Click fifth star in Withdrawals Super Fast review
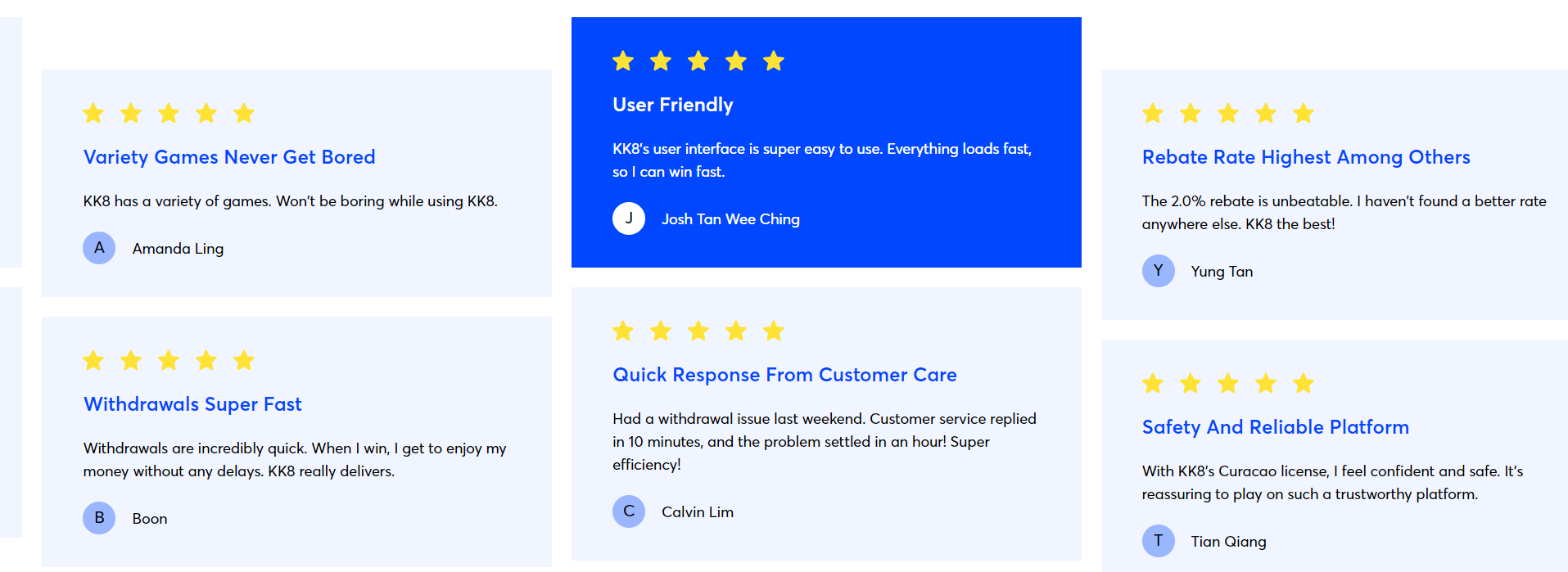Image resolution: width=1568 pixels, height=572 pixels. point(244,360)
